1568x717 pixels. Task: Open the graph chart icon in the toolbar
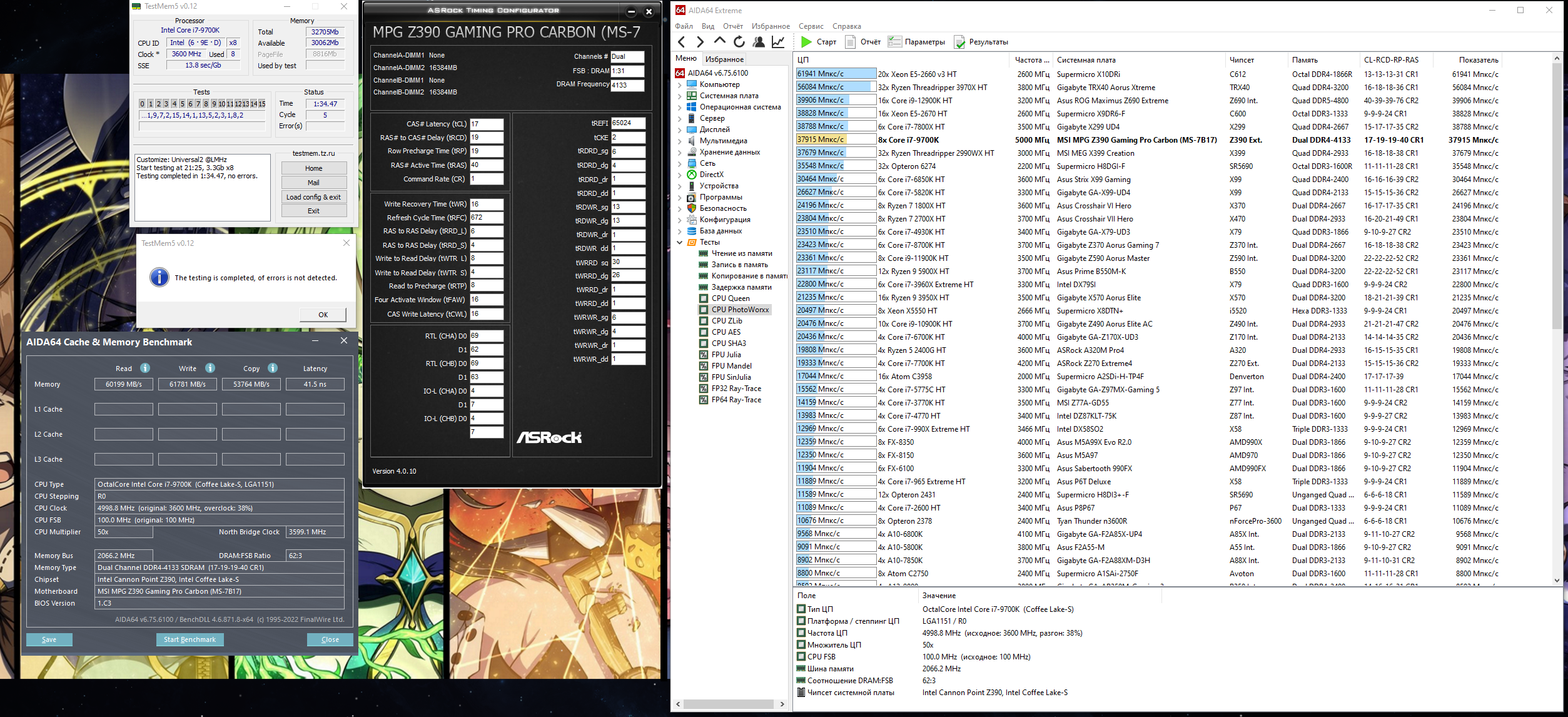(778, 42)
